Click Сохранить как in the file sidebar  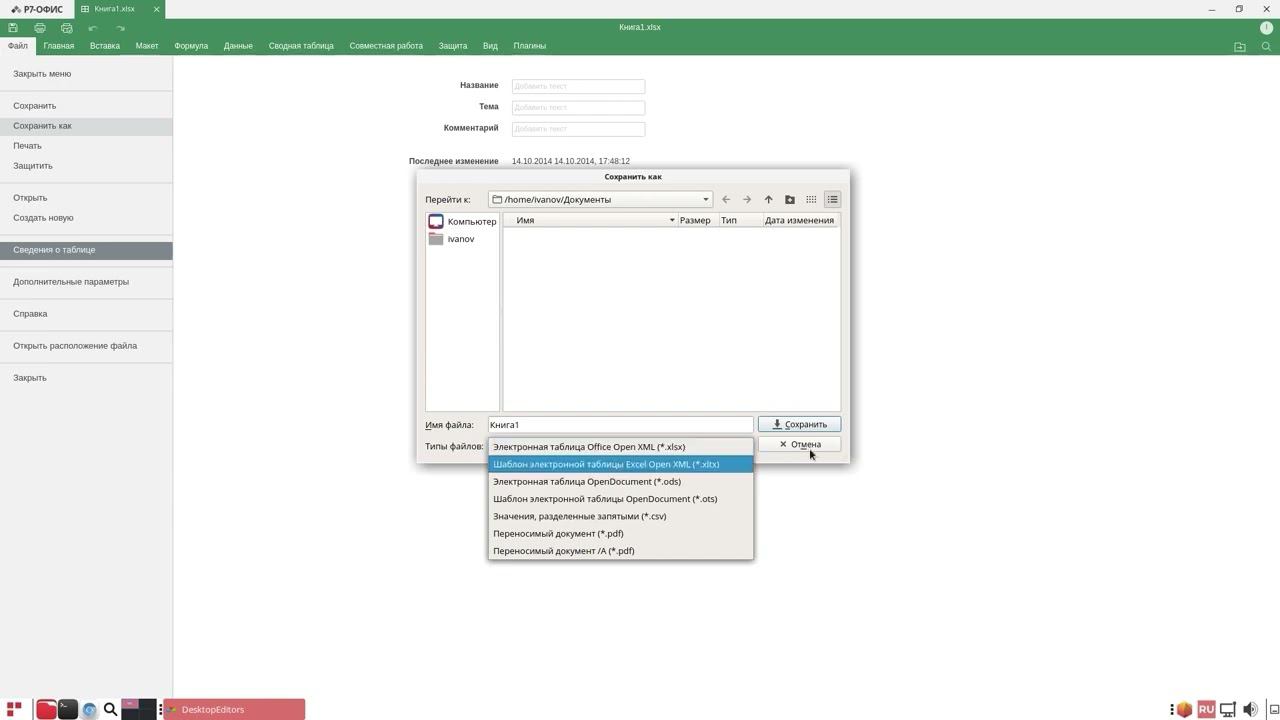coord(86,126)
